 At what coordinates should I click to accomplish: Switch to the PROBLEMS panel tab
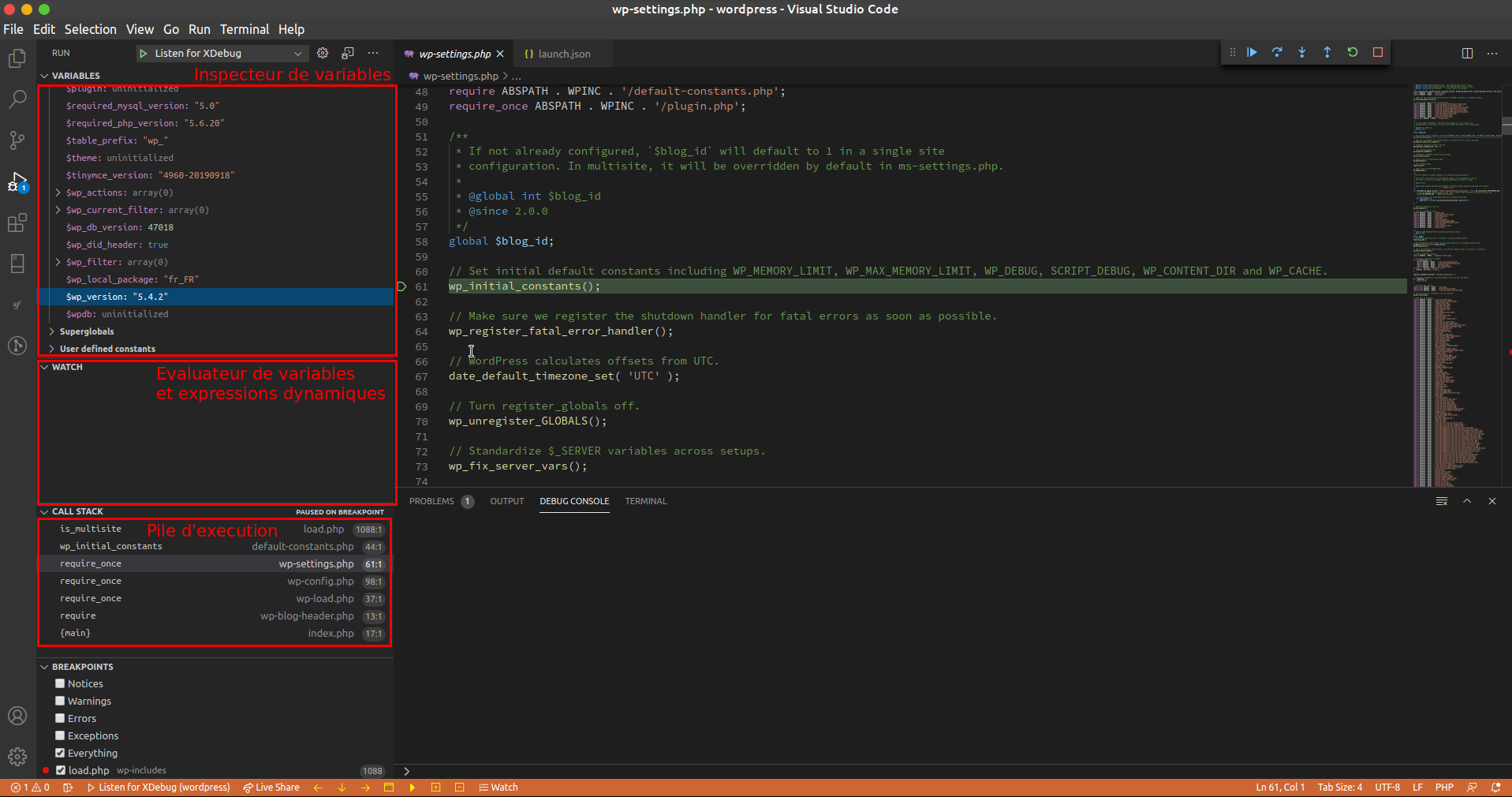pos(441,501)
